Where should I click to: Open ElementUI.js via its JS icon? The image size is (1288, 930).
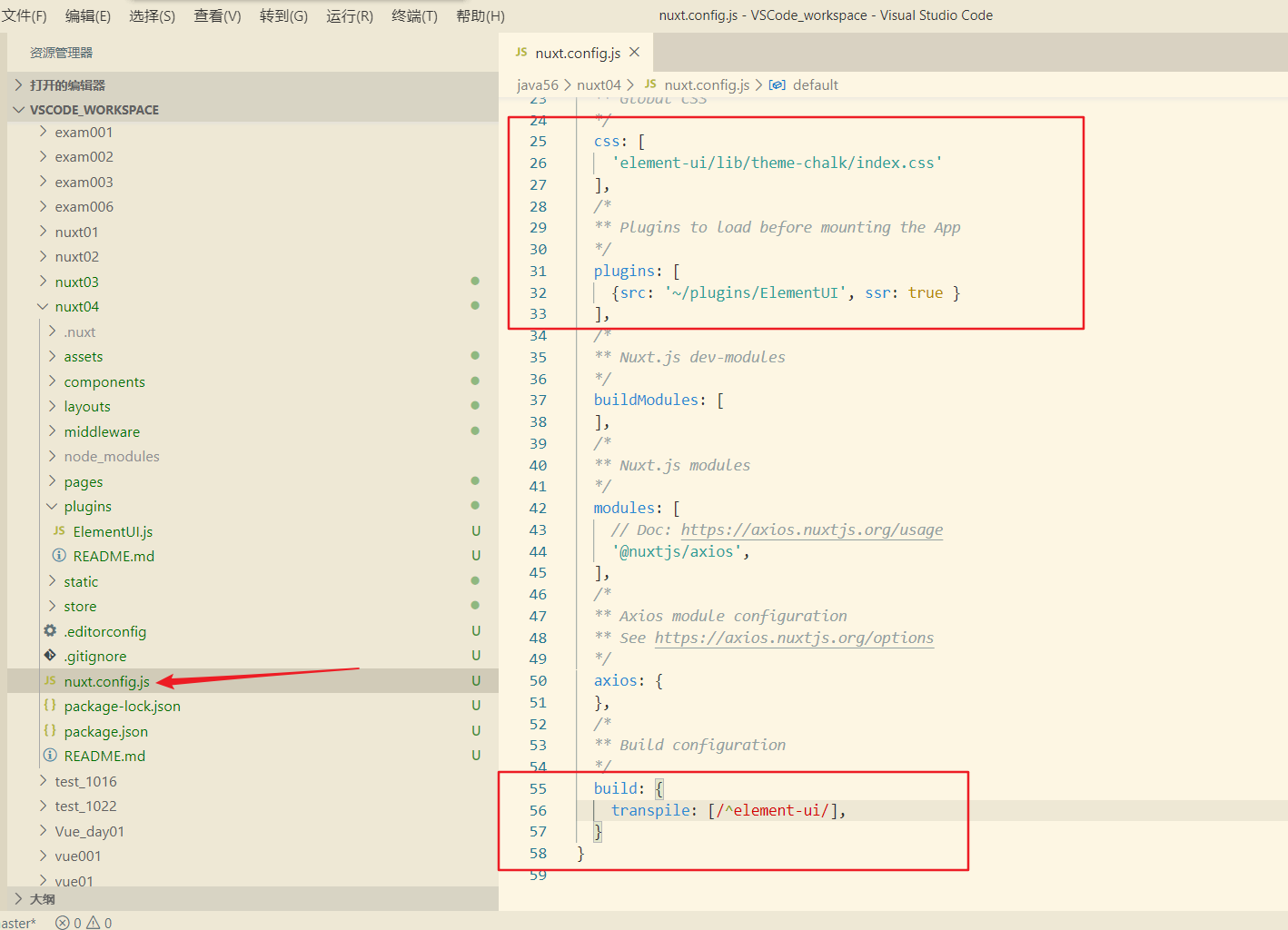[59, 530]
